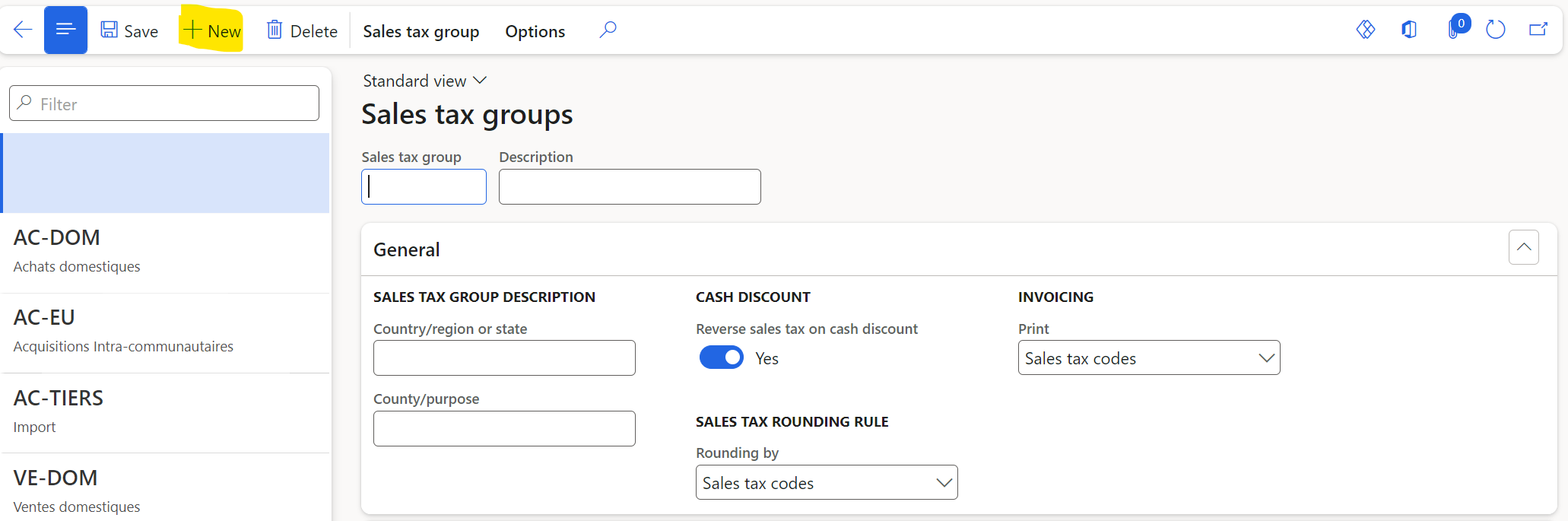Click the County/purpose field
The image size is (1568, 521).
pyautogui.click(x=504, y=428)
